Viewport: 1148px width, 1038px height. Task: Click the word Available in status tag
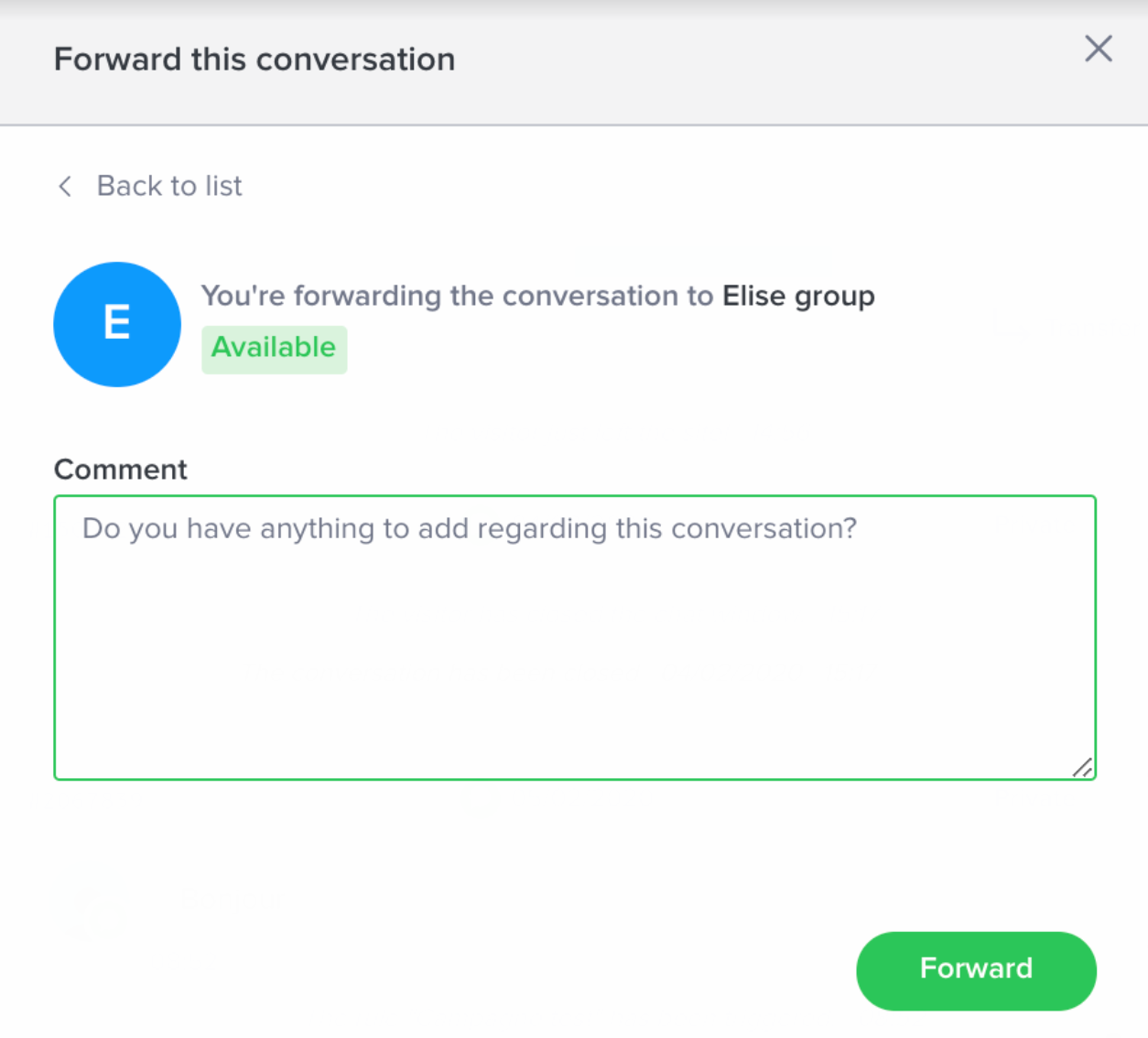(274, 348)
